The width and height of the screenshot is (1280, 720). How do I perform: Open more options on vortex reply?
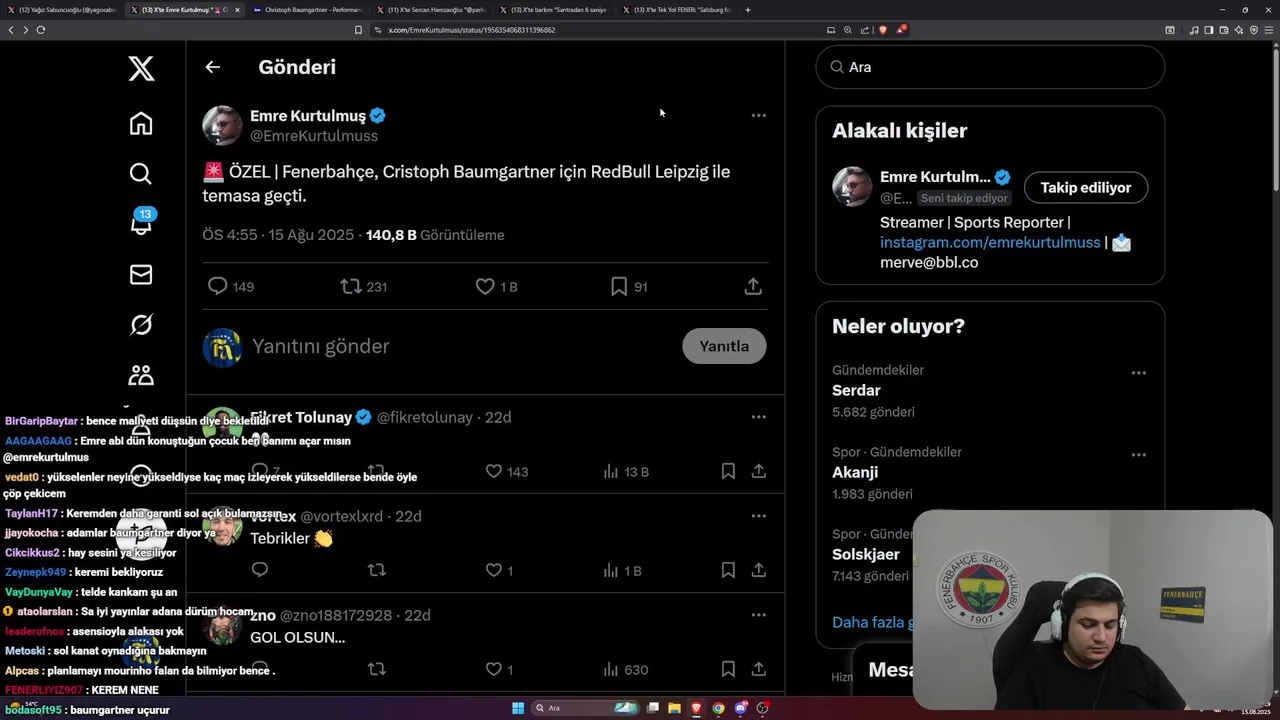pos(759,516)
